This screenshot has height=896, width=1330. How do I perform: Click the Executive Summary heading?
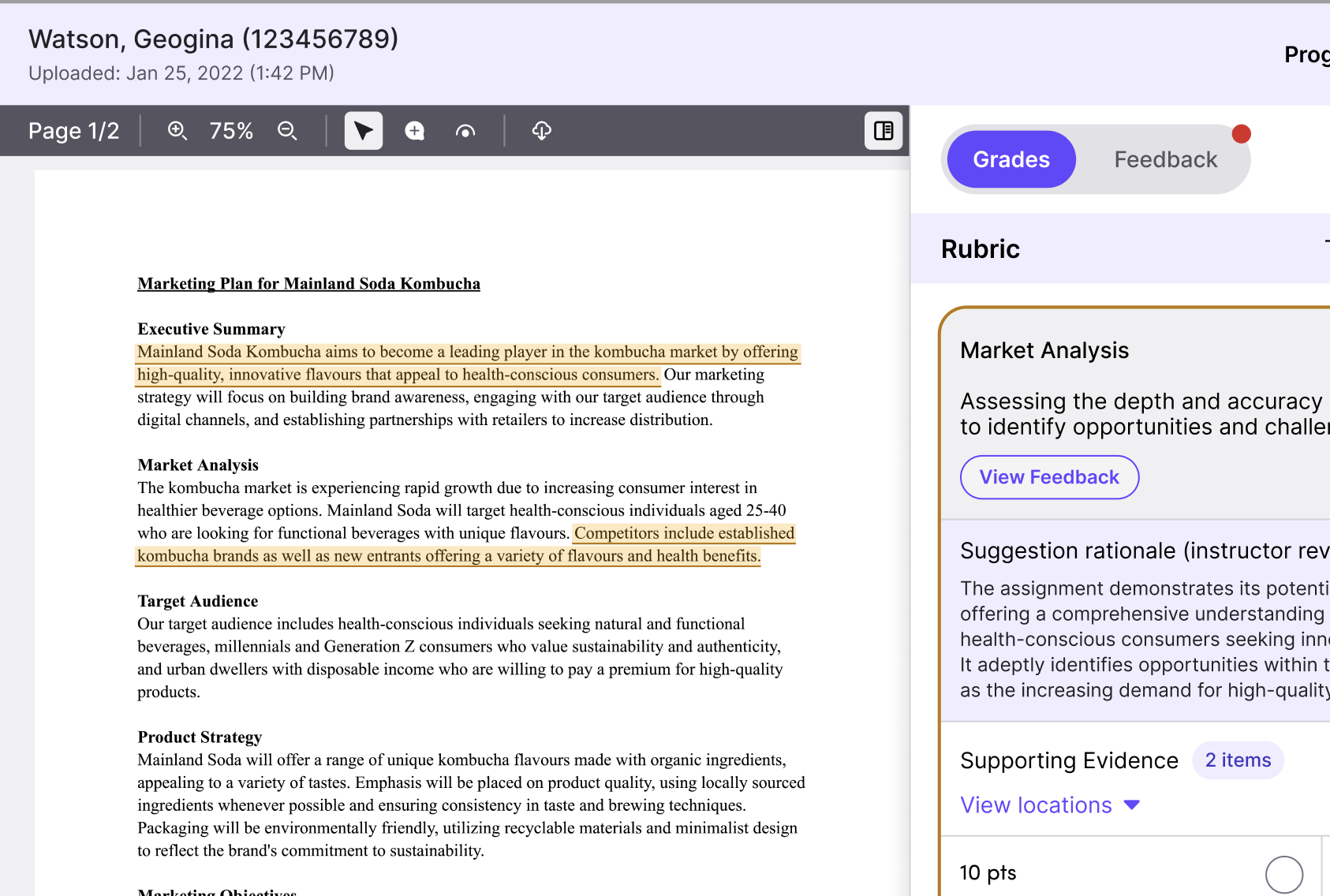[211, 329]
